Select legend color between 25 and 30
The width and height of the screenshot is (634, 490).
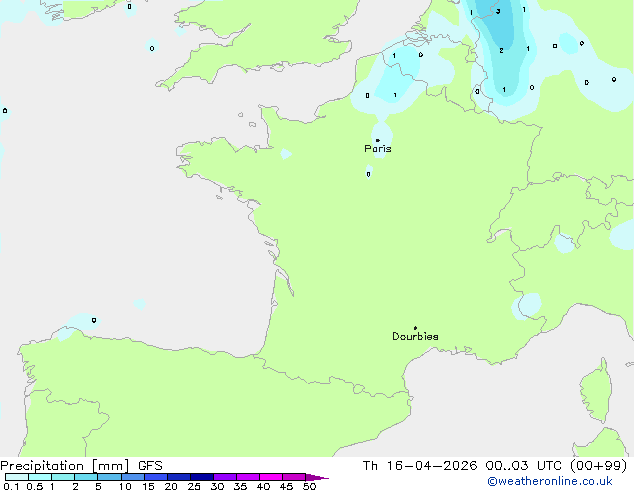point(202,477)
